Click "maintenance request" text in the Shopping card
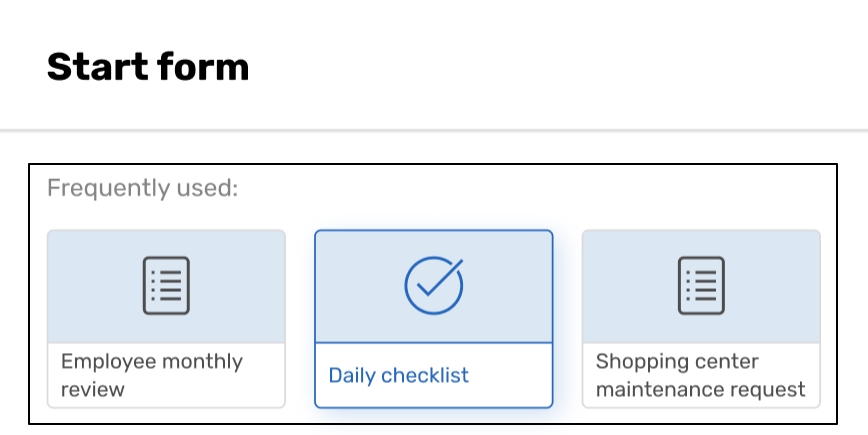Screen dimensions: 868x435 (x=700, y=389)
